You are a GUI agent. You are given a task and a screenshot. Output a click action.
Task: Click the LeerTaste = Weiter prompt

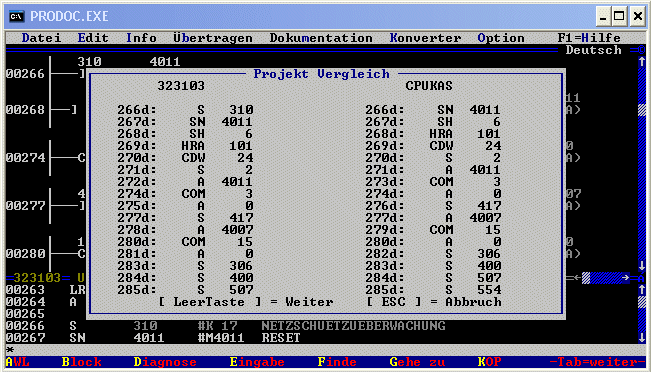pyautogui.click(x=246, y=302)
